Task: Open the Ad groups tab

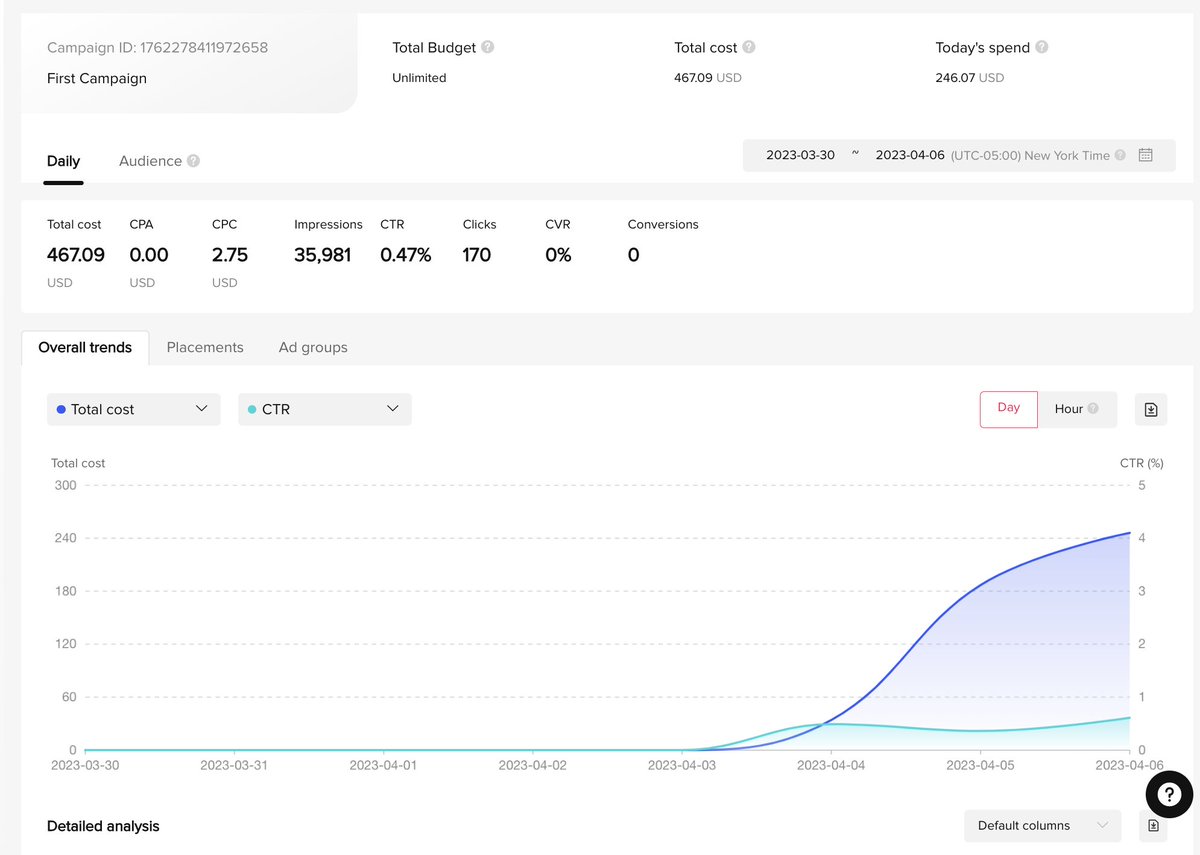Action: click(313, 348)
